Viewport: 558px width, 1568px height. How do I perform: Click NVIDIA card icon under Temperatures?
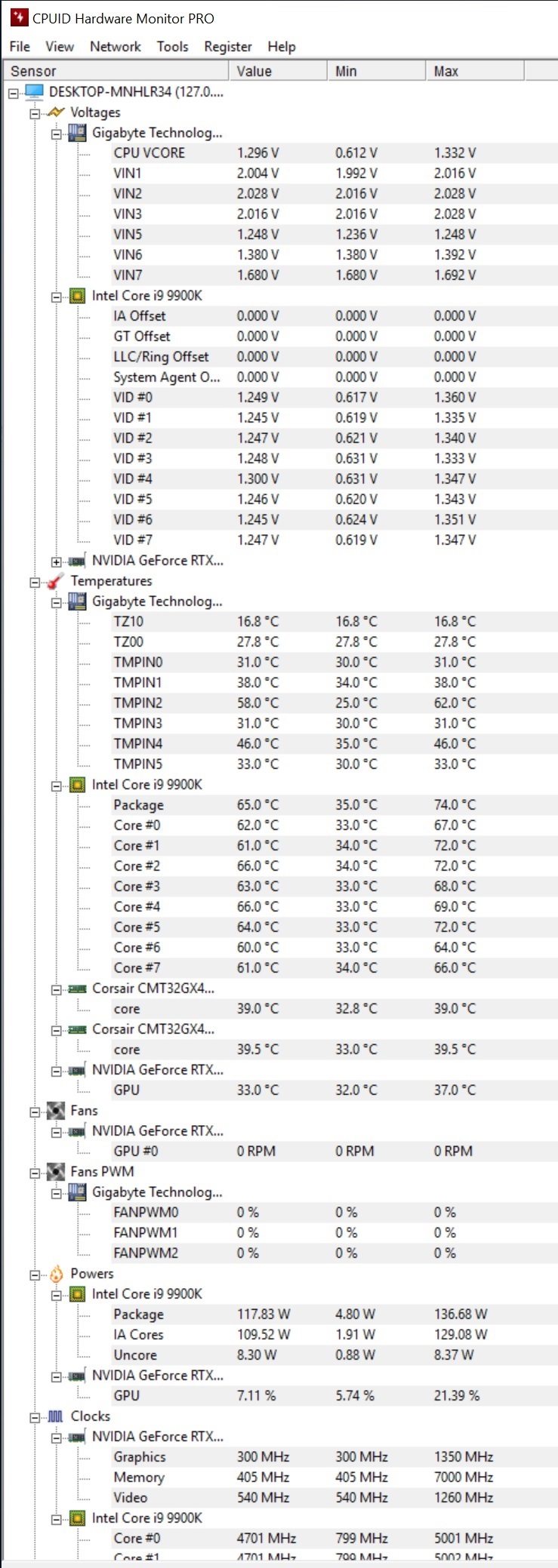pos(77,1070)
